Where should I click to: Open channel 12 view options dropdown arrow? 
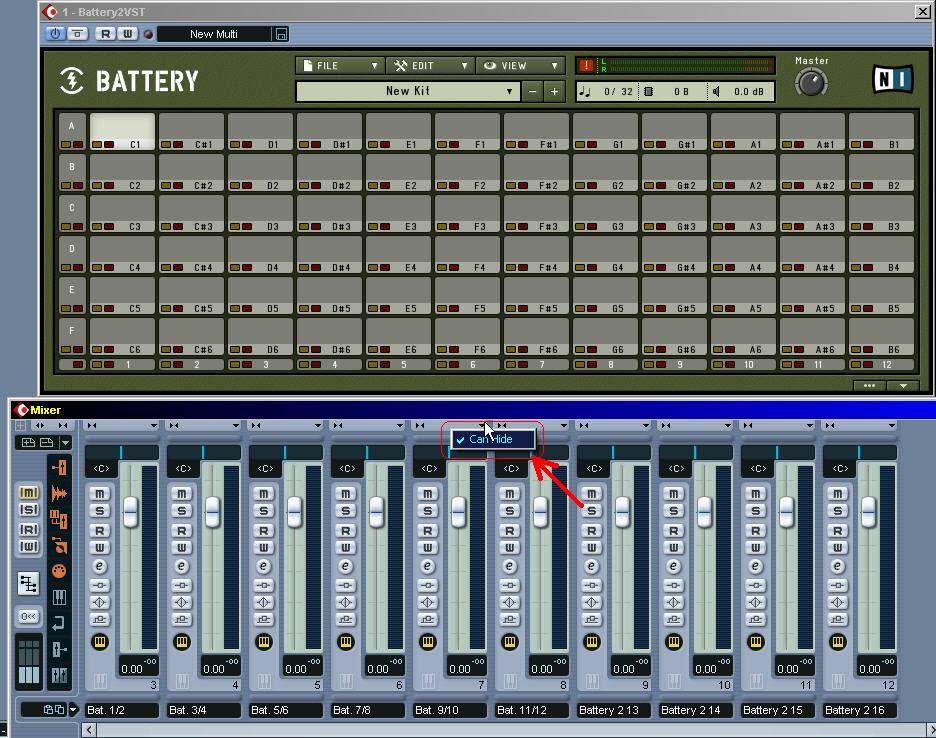(891, 426)
